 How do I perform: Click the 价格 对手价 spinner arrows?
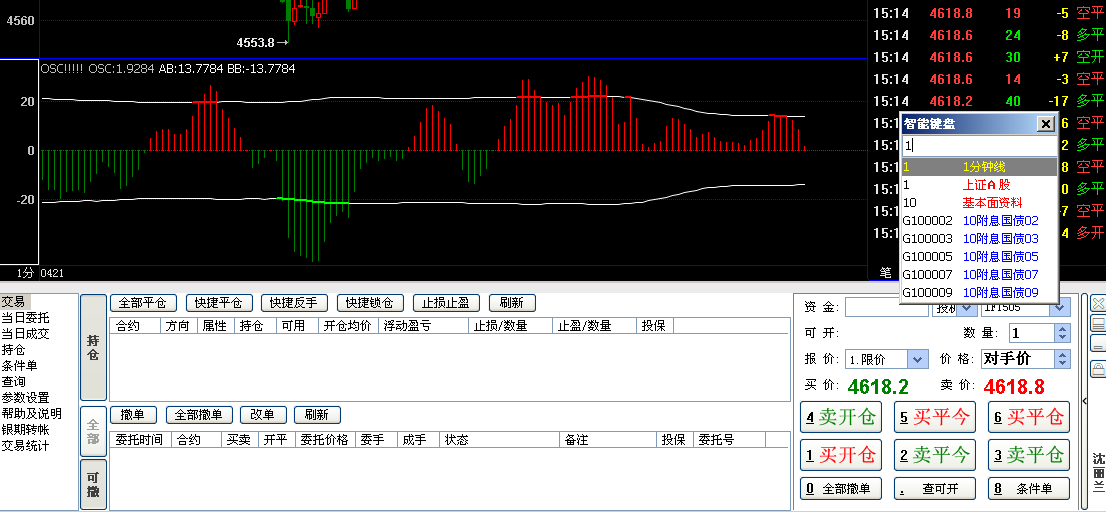pos(1062,359)
